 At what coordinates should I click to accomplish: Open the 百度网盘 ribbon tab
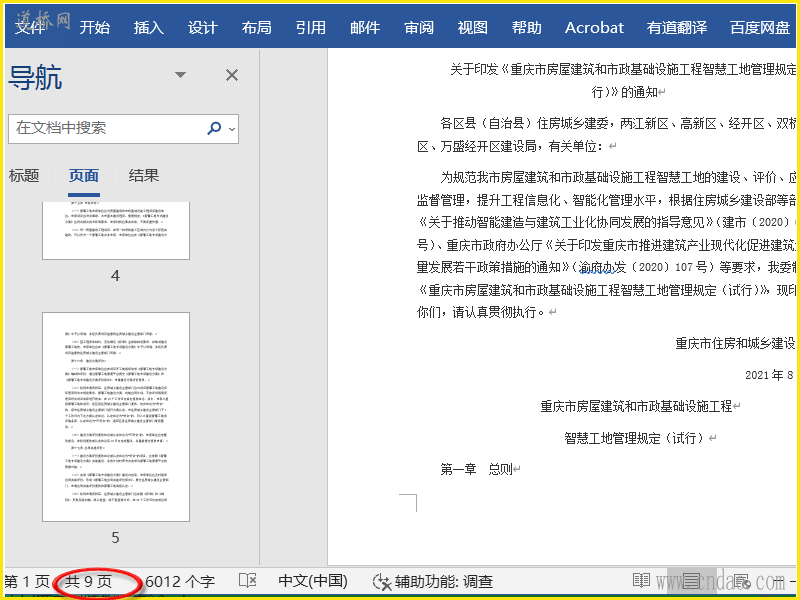pyautogui.click(x=760, y=28)
